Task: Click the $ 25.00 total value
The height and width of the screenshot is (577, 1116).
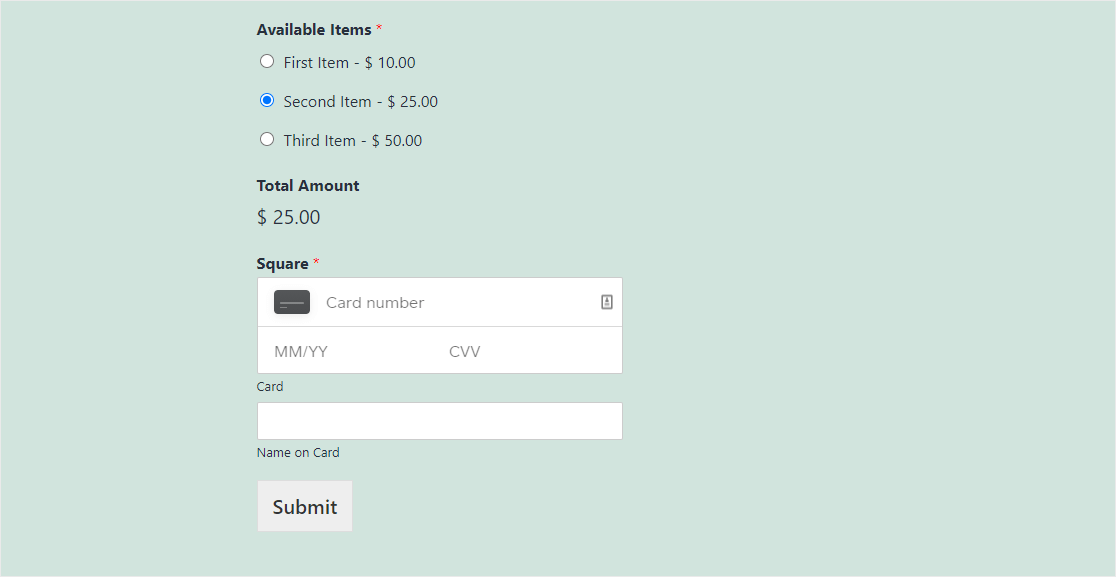Action: (288, 217)
